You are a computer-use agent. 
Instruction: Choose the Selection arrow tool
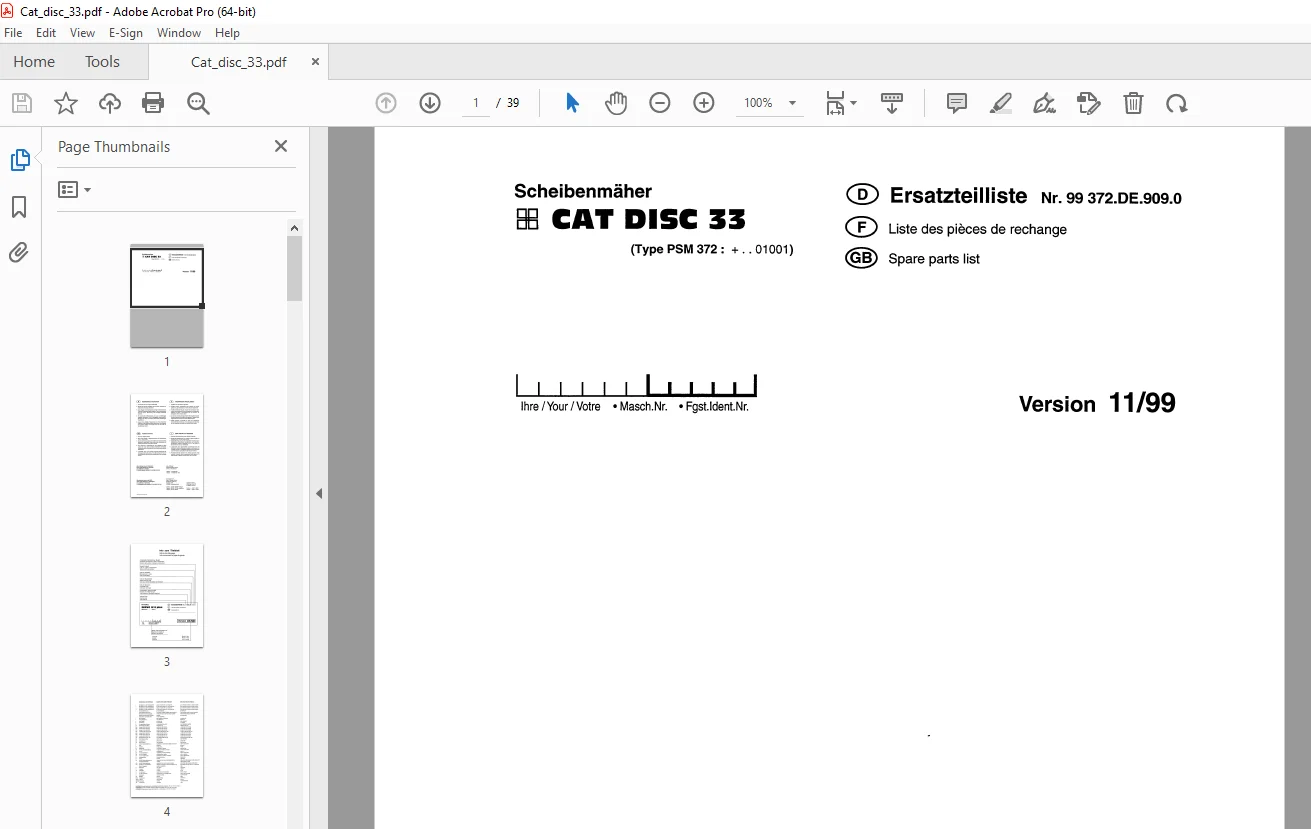pos(572,103)
